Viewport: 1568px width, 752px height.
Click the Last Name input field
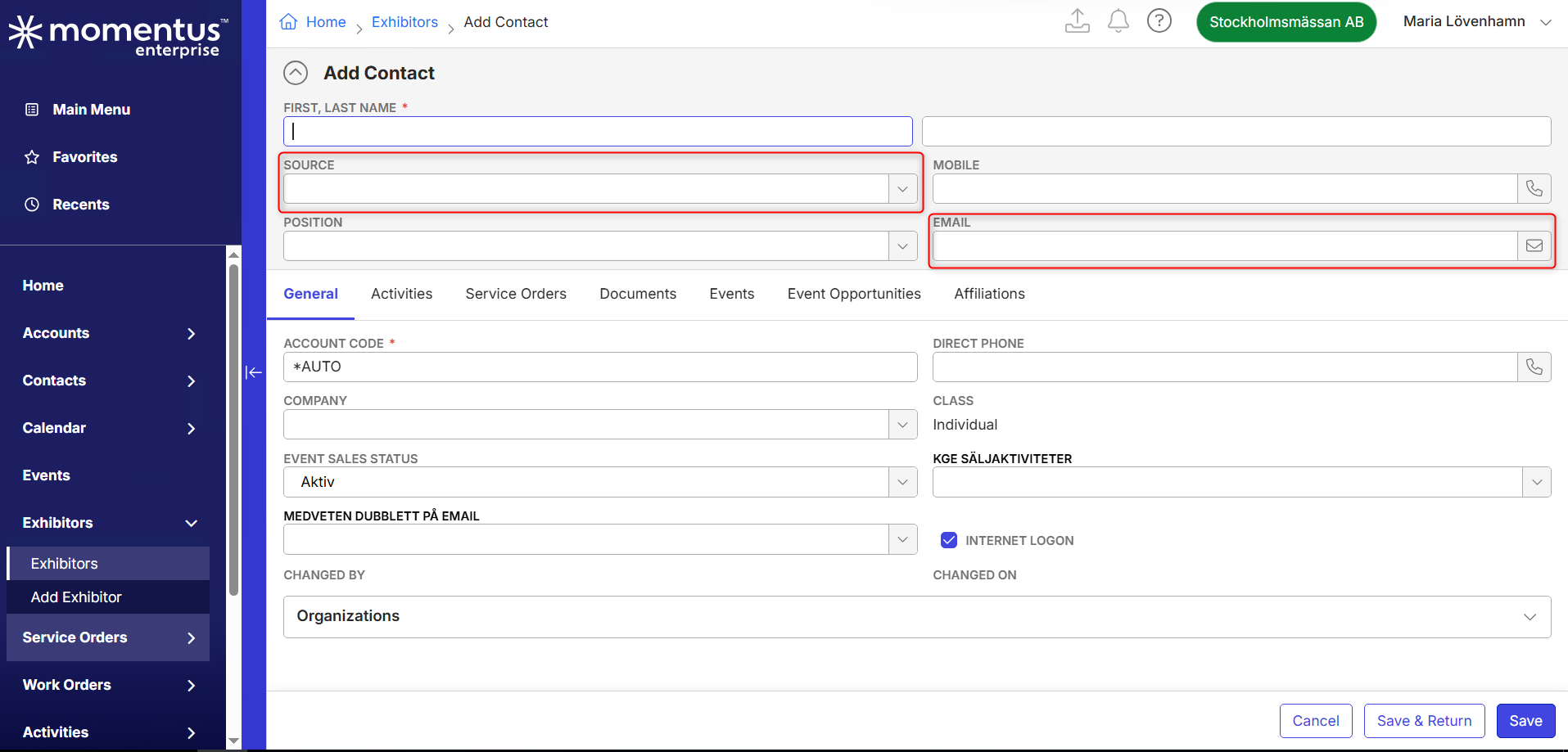[1236, 132]
